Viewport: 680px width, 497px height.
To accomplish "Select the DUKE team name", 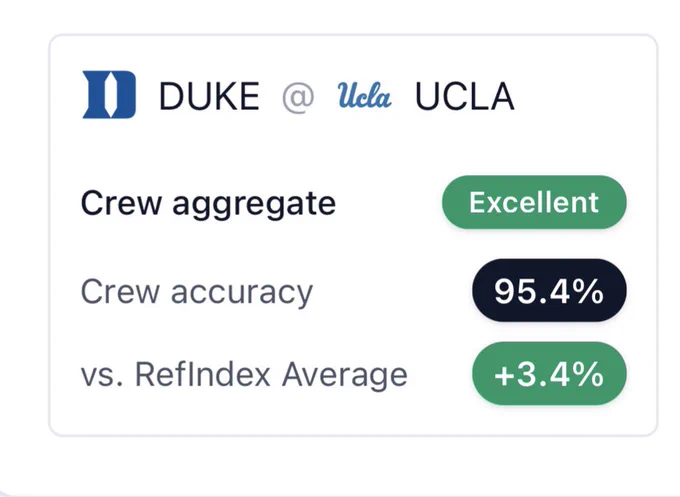I will click(209, 96).
